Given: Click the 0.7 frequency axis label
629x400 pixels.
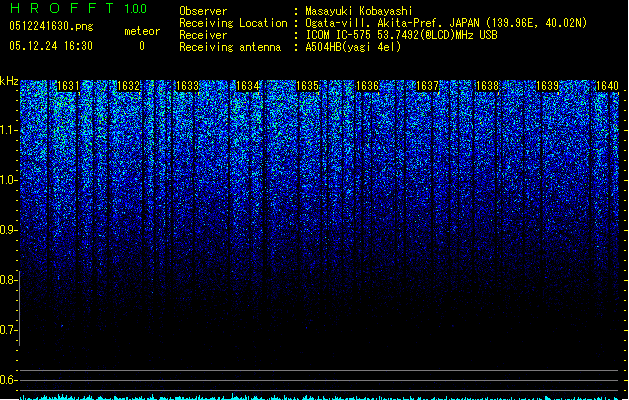Looking at the screenshot, I should [8, 330].
